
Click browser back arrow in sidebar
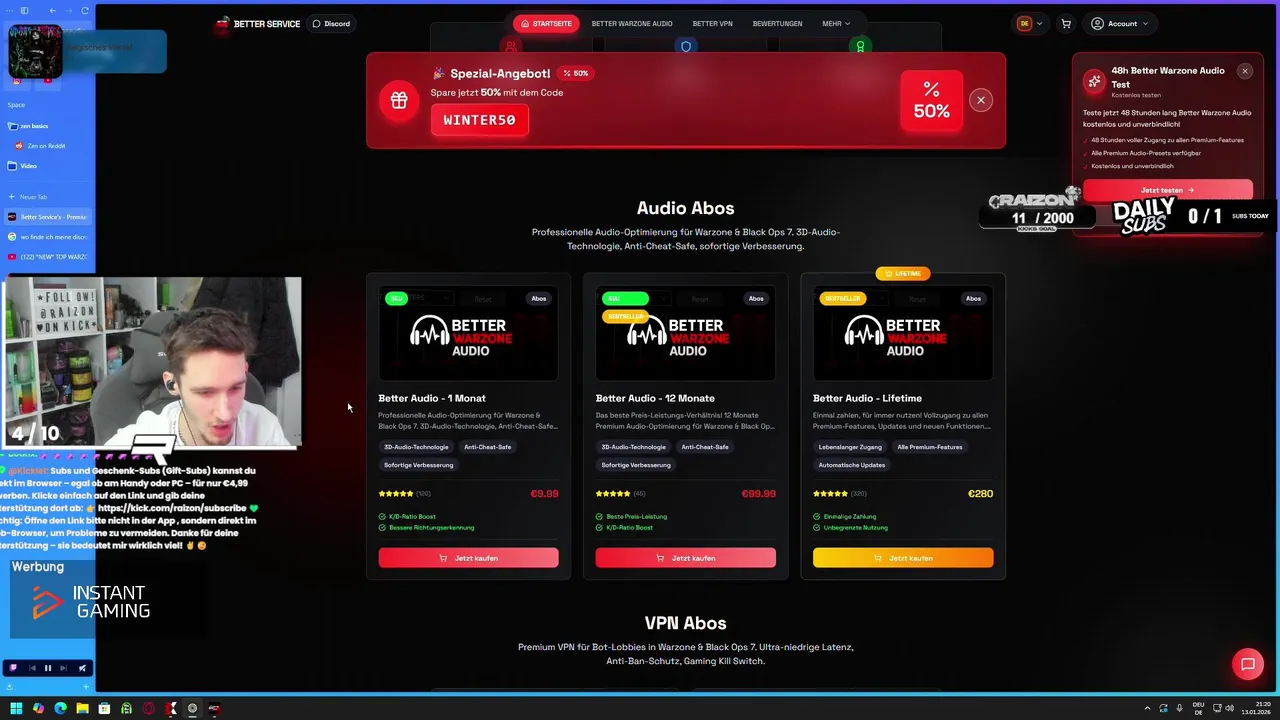click(52, 10)
